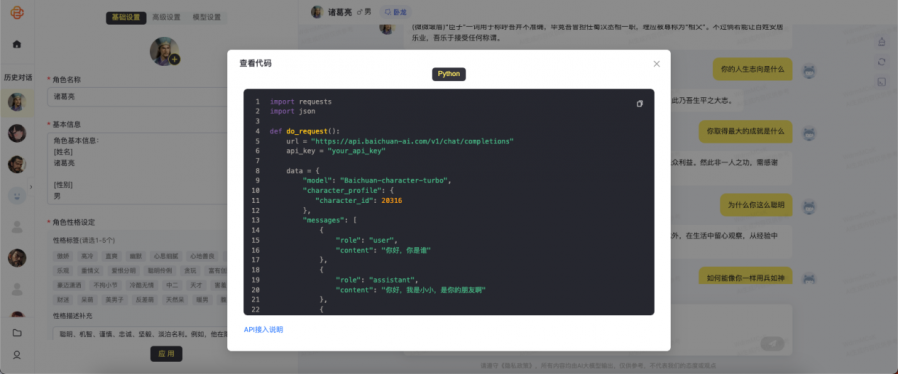Switch to the 高级设置 tab
This screenshot has height=374, width=898.
coord(167,18)
